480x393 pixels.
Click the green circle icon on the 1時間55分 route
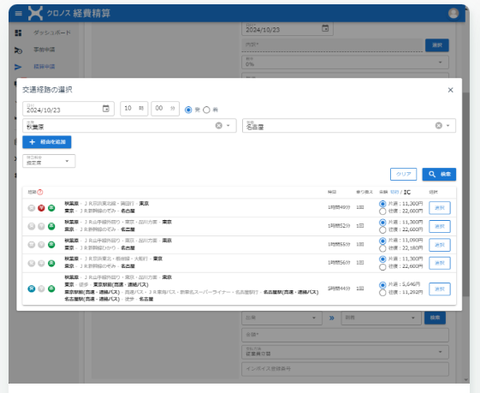[51, 245]
